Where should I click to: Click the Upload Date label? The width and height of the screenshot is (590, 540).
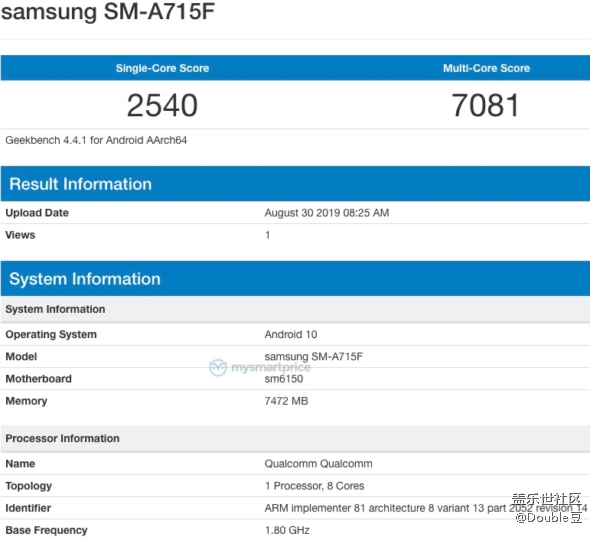tap(37, 213)
